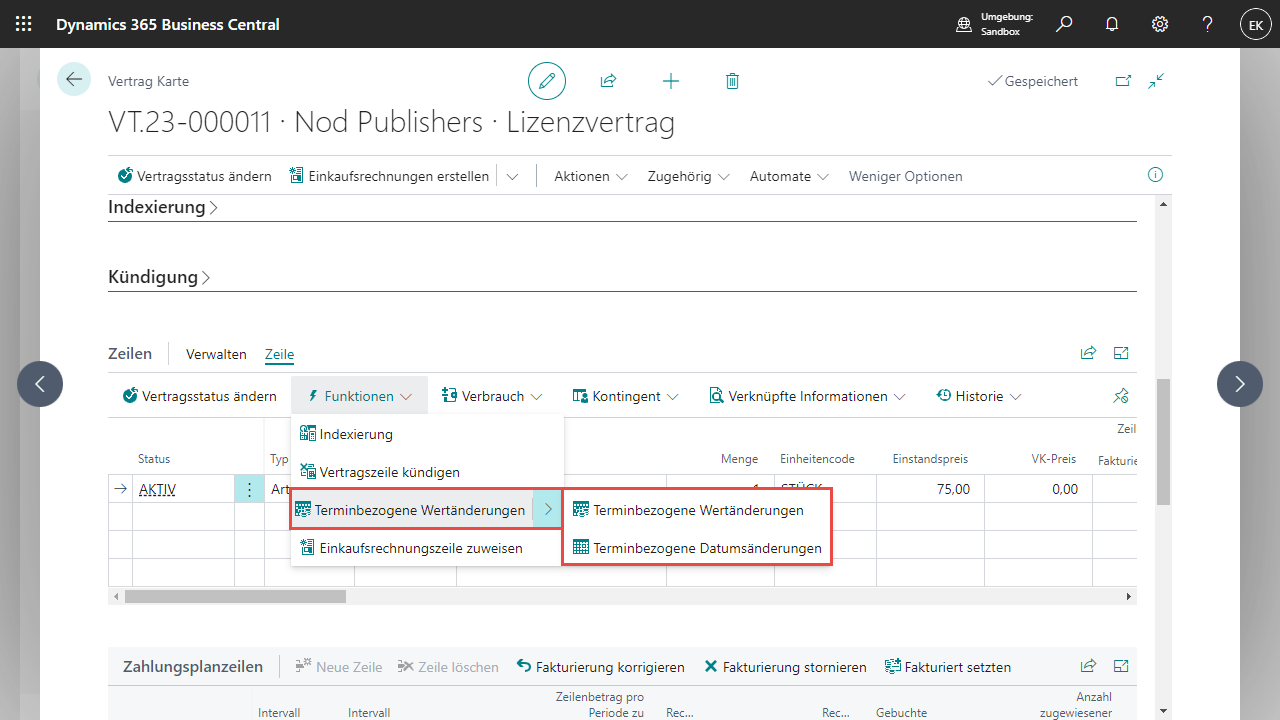Expand the Indexierung section

(x=163, y=208)
